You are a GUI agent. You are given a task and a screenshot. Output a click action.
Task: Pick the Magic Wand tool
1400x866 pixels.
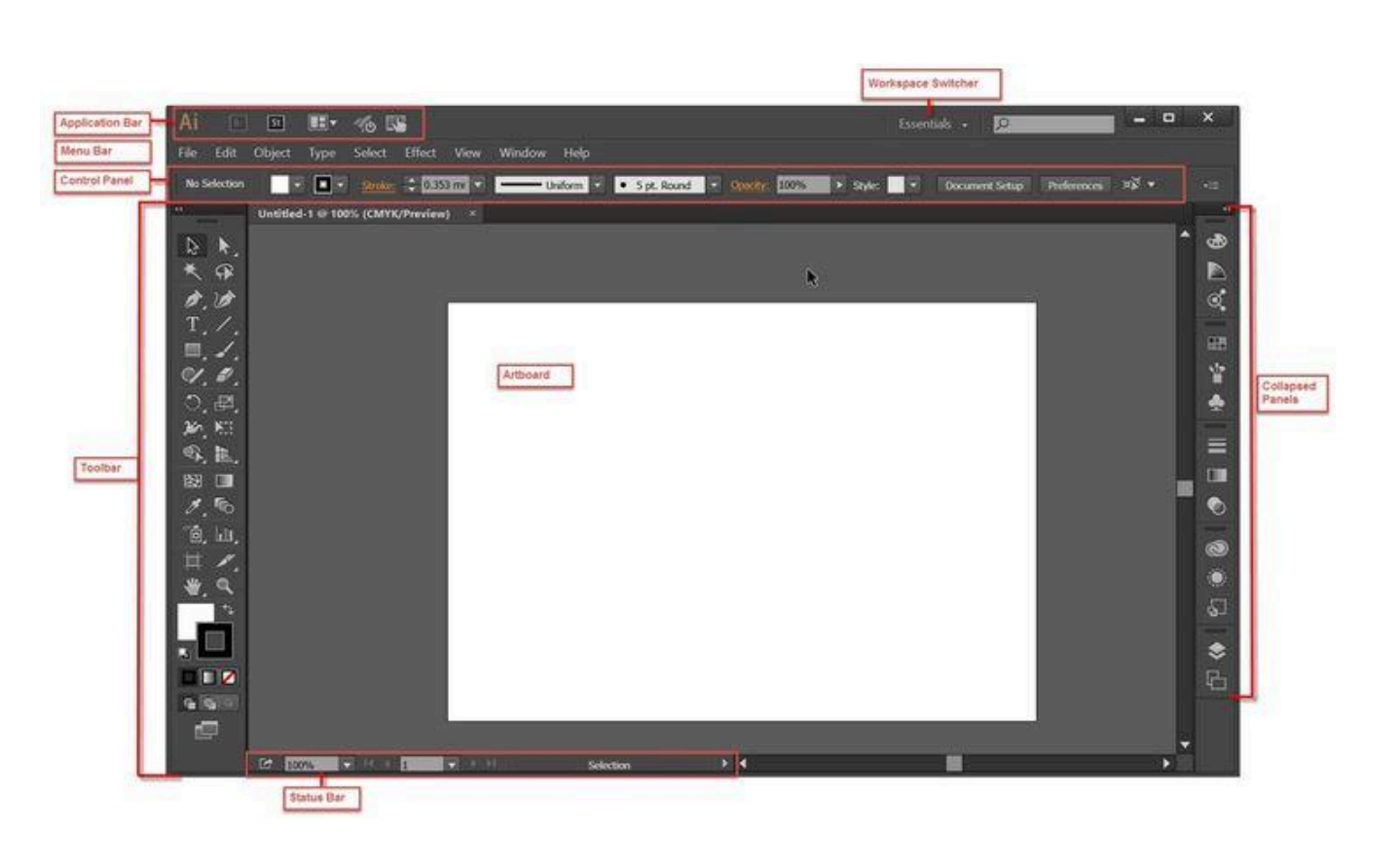pos(193,272)
